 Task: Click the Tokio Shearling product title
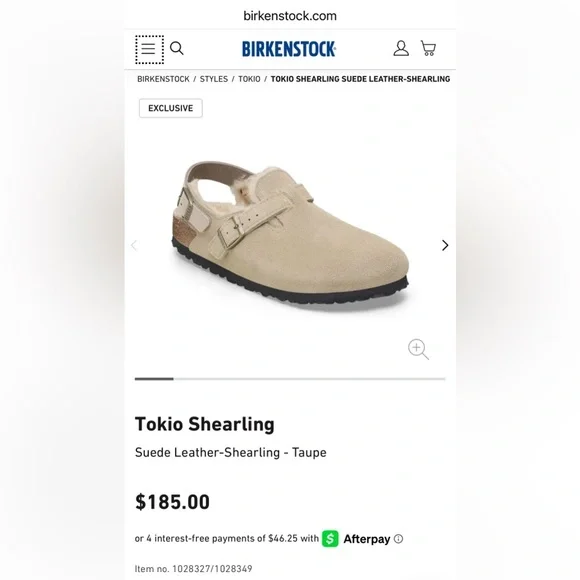205,424
